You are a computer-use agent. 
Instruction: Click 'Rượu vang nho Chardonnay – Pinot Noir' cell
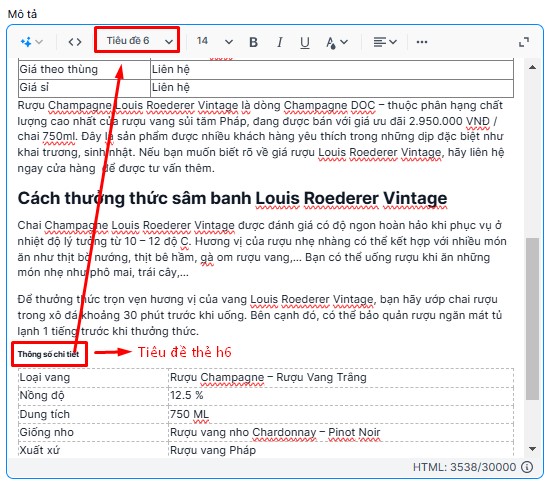point(341,432)
